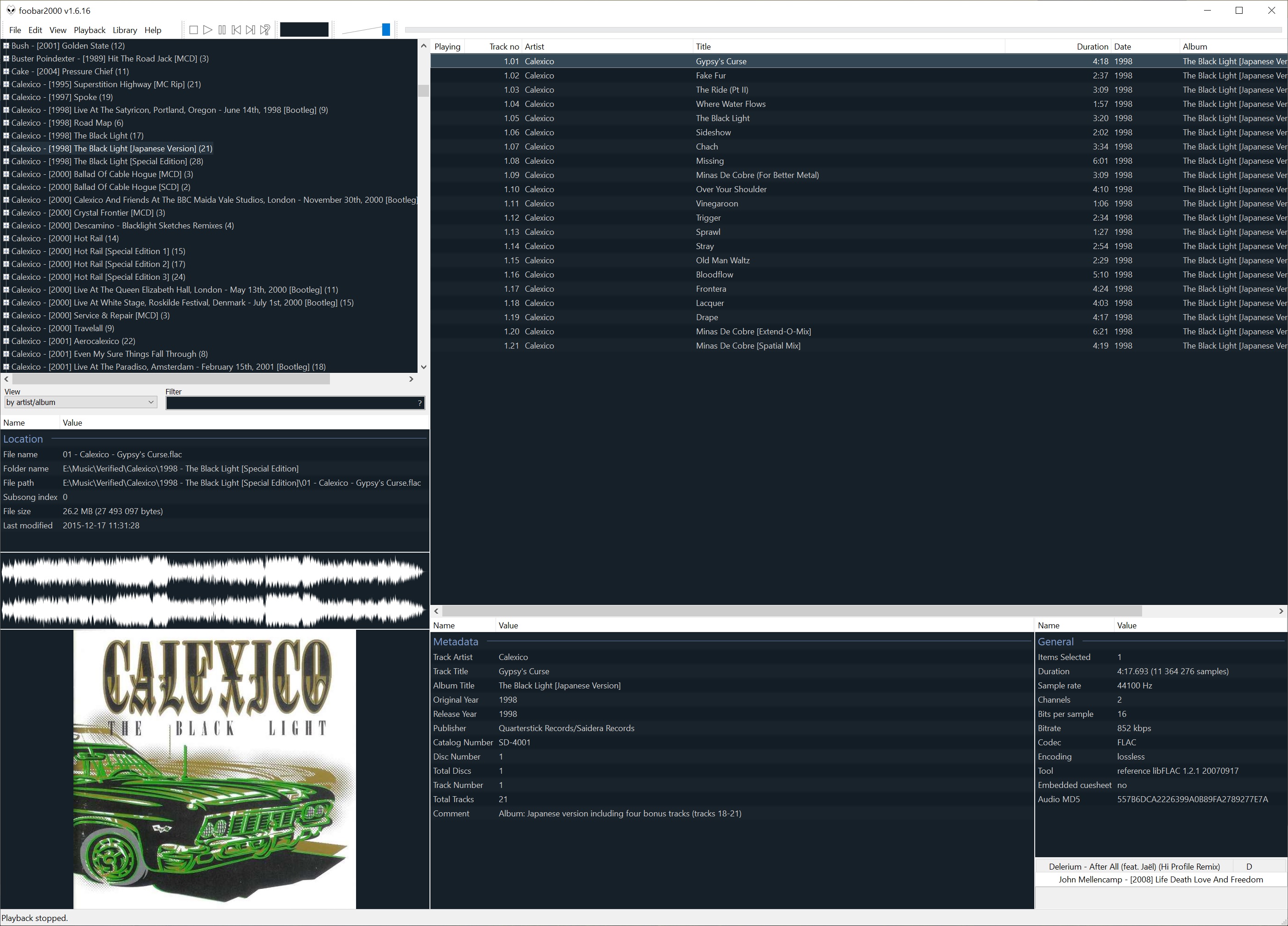Screen dimensions: 1288x926
Task: Expand 'Calexico - [1997] Spoke' in the tree
Action: pos(6,97)
